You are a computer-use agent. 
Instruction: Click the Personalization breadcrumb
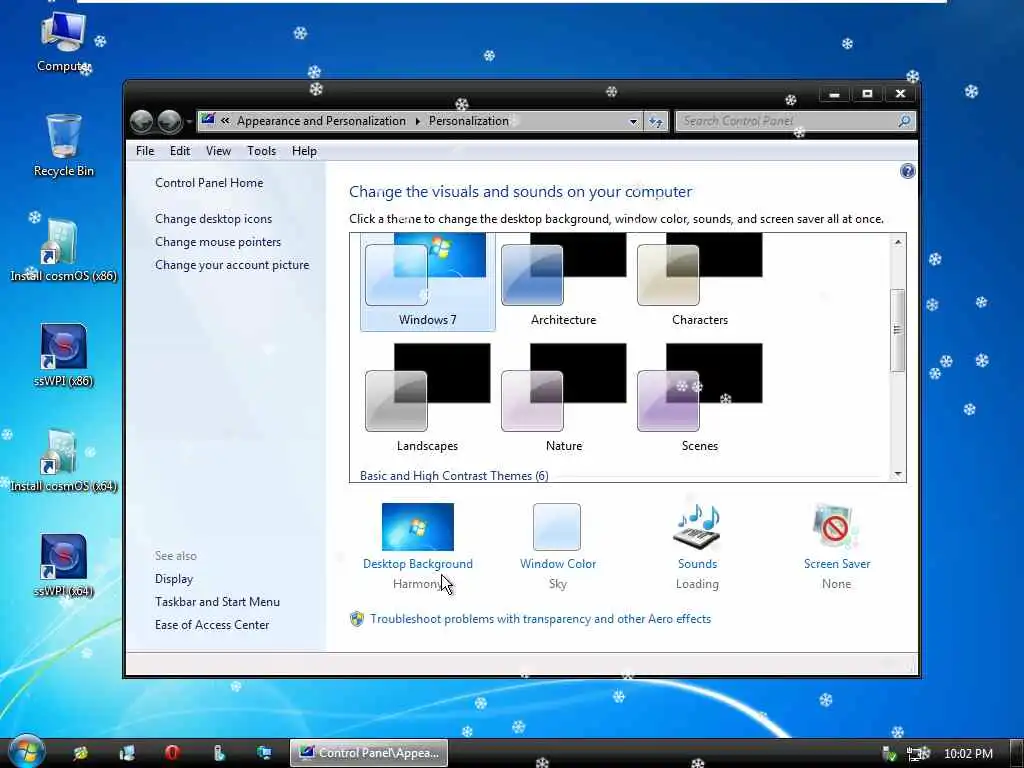tap(468, 121)
